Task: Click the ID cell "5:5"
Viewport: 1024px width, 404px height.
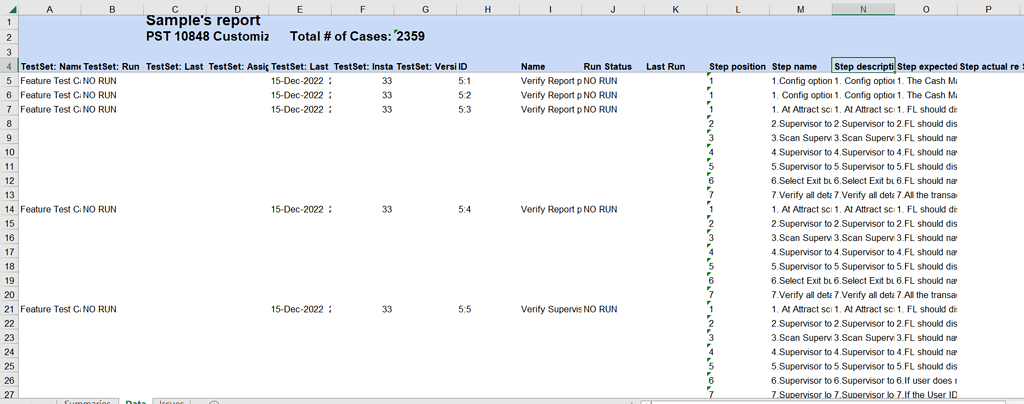Action: click(488, 309)
